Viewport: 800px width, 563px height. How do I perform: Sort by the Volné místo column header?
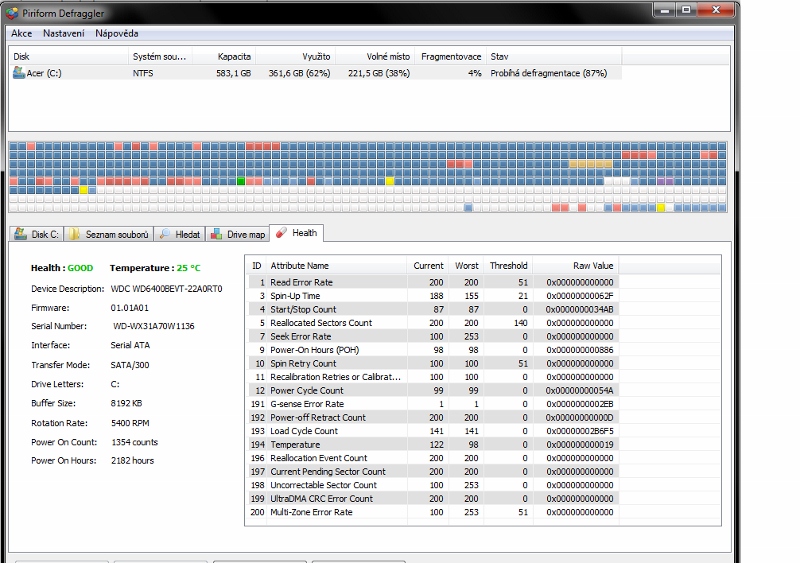click(375, 57)
